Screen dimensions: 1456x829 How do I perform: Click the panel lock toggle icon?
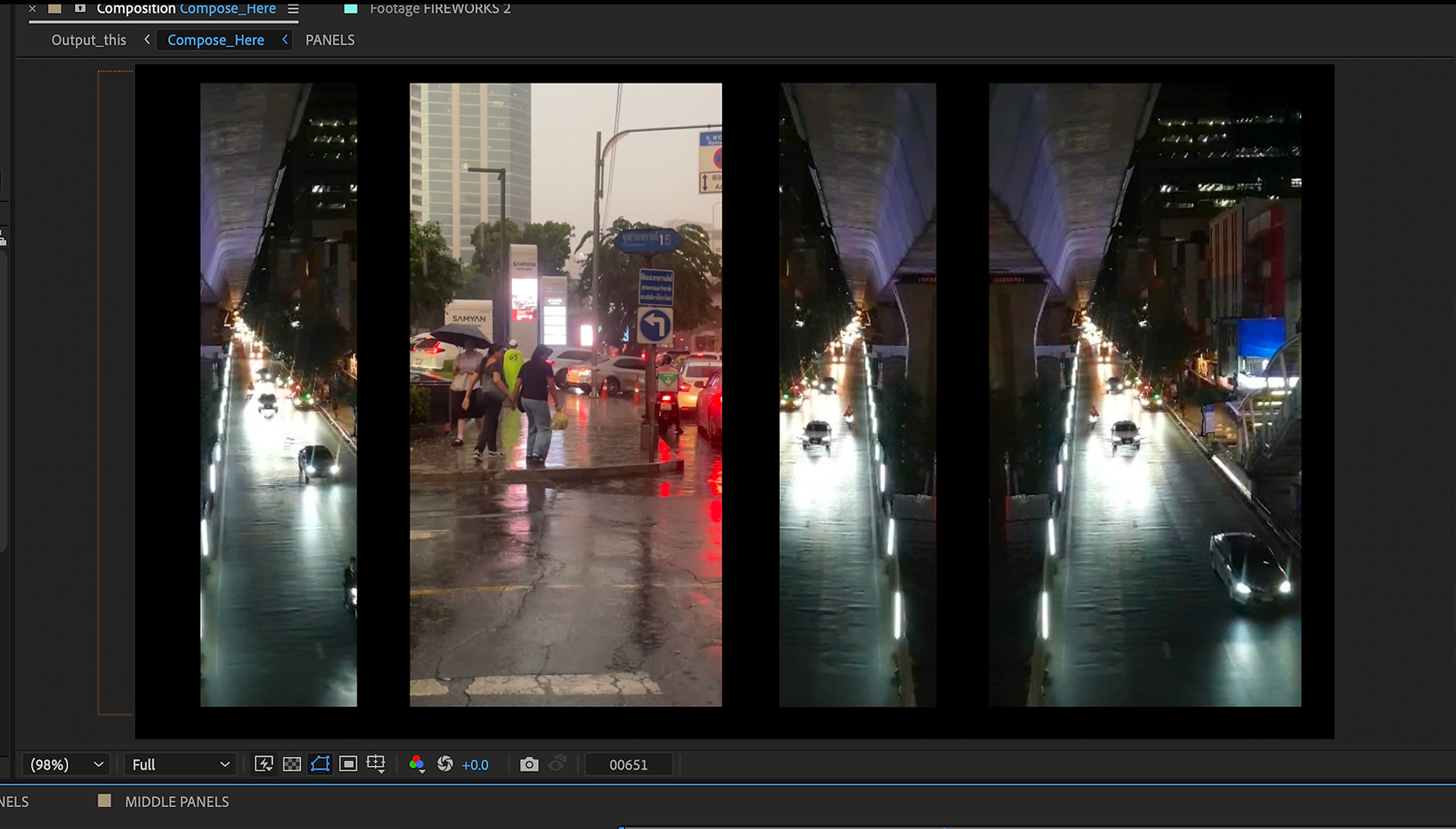[x=80, y=8]
